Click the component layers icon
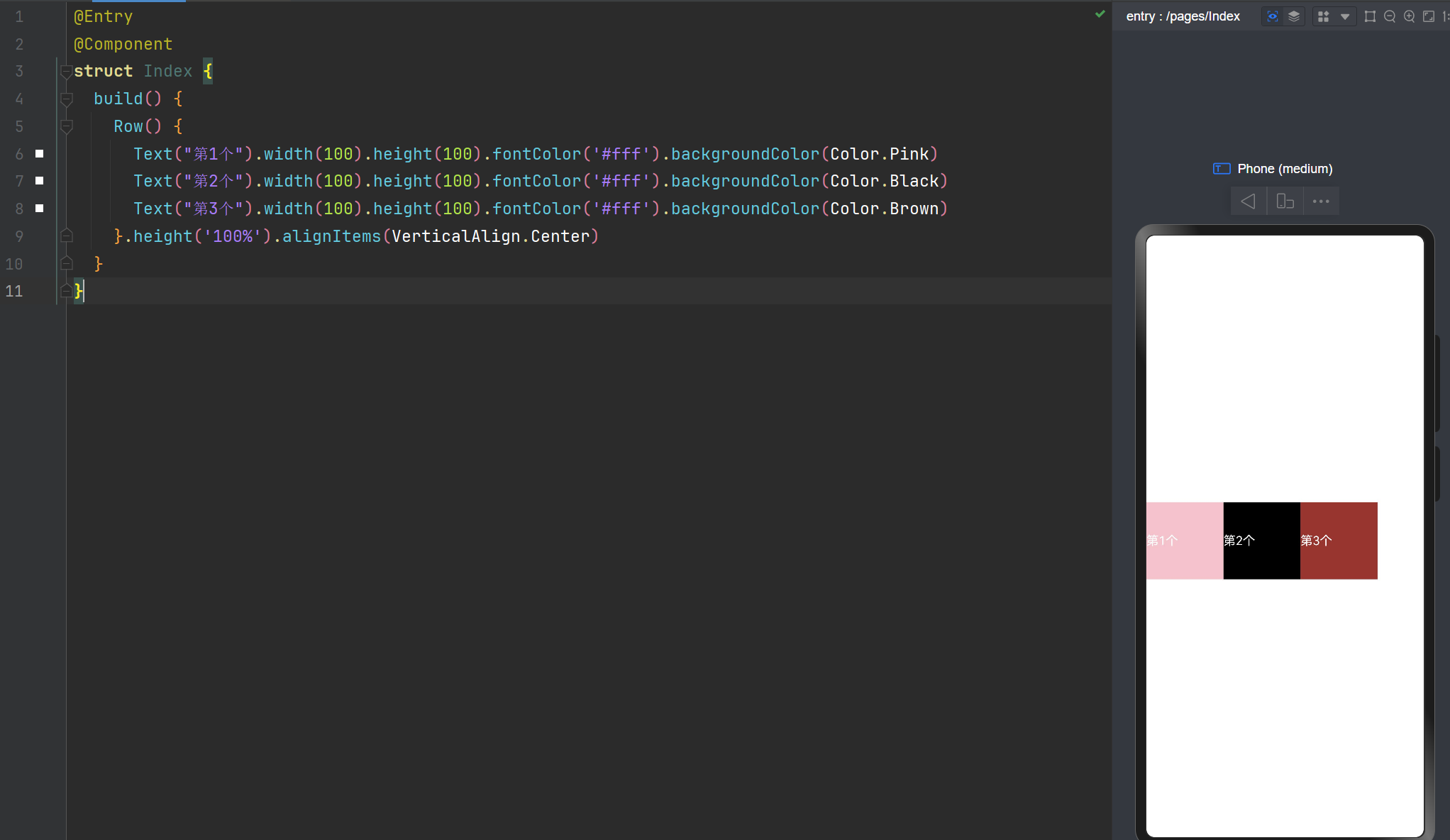Screen dimensions: 1450x840 1294,16
